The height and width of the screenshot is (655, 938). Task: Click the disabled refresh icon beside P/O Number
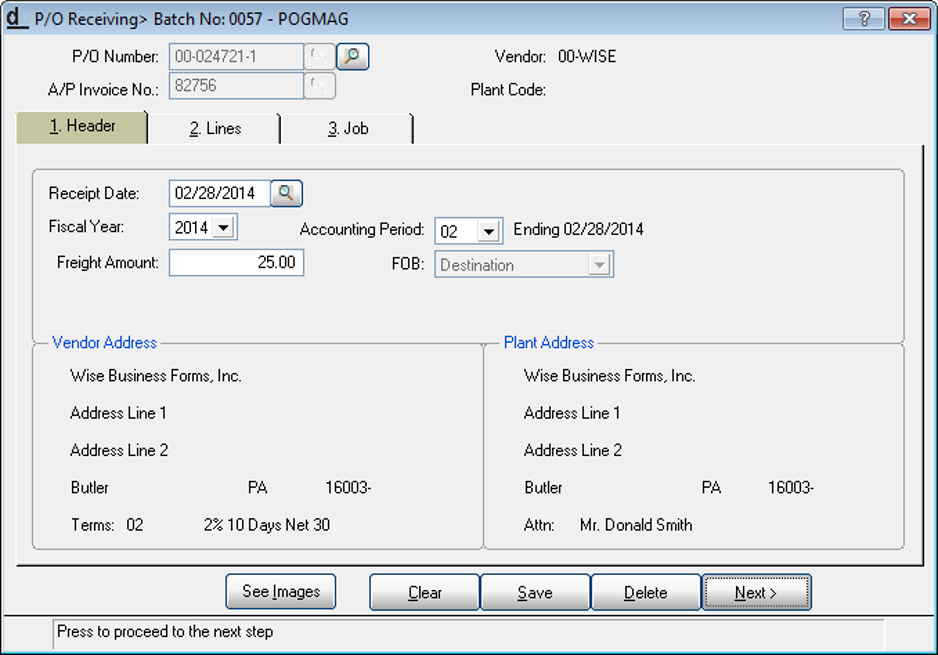pos(319,57)
